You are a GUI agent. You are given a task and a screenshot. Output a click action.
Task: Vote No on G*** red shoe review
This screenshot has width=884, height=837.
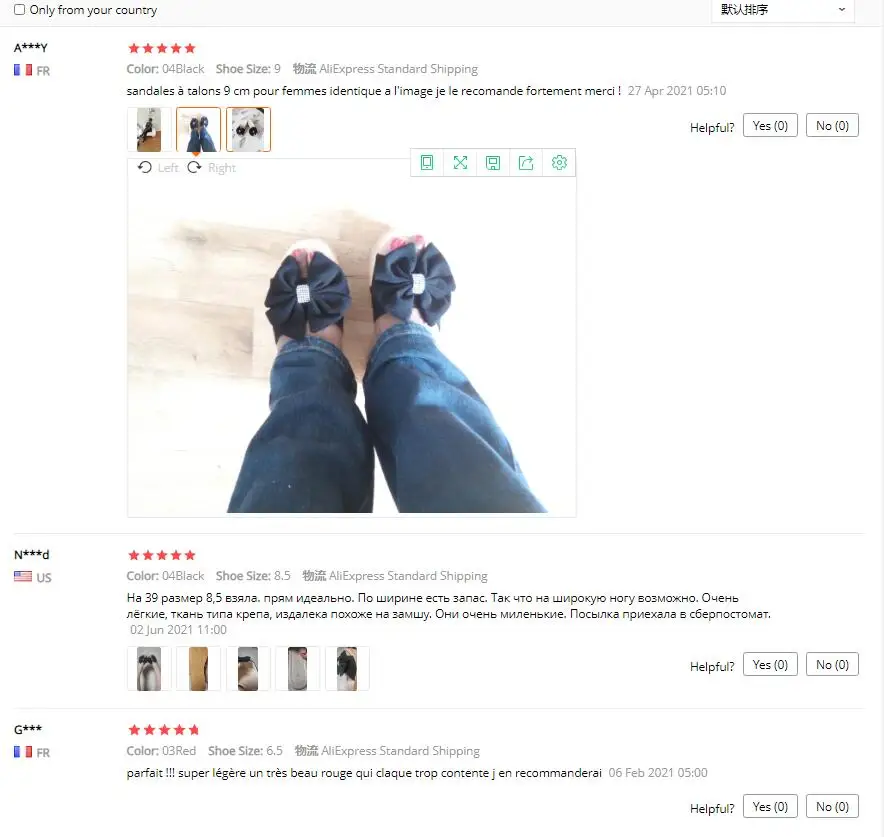[x=832, y=807]
